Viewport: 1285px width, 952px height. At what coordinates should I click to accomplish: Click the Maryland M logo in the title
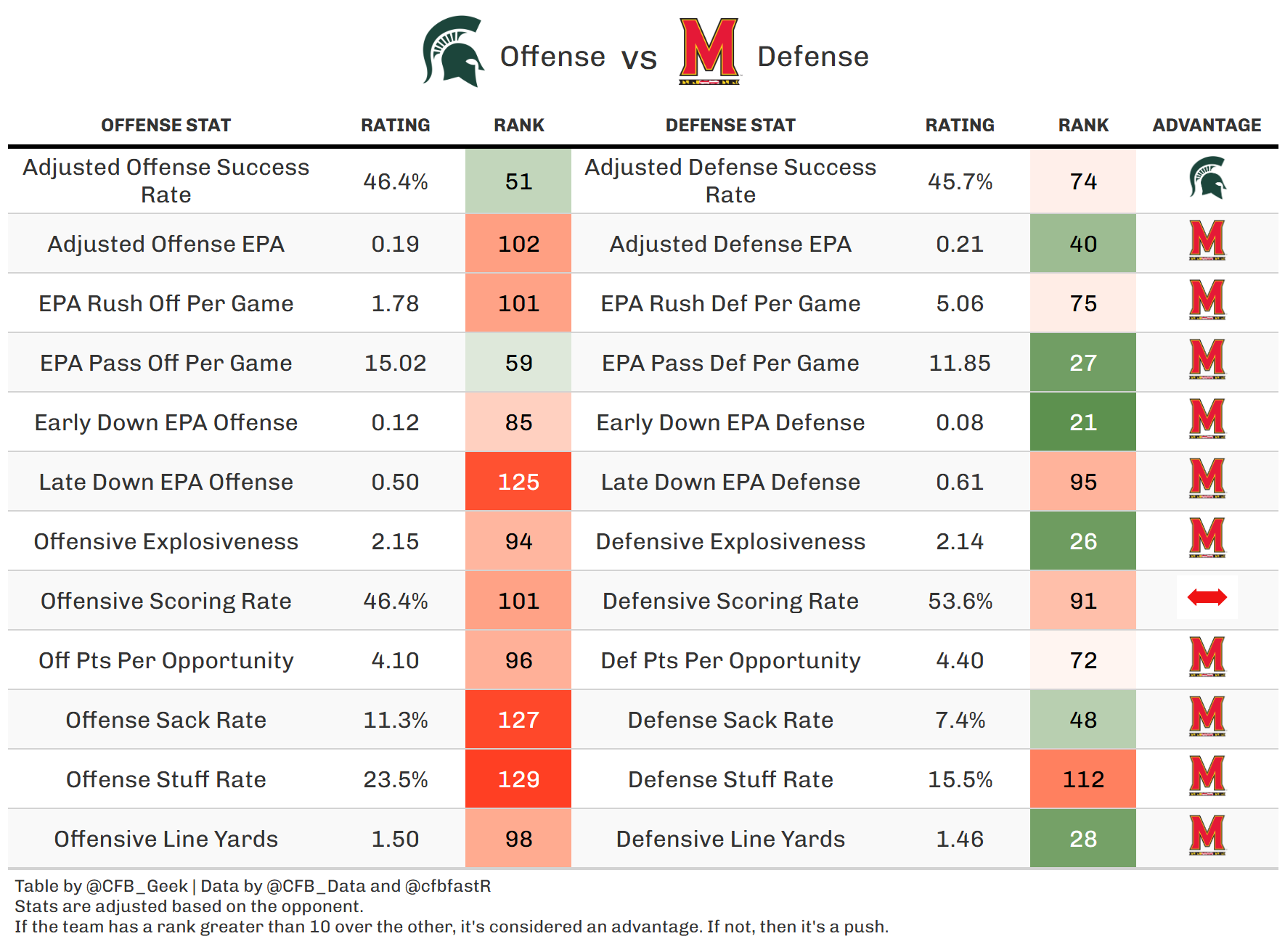tap(709, 51)
